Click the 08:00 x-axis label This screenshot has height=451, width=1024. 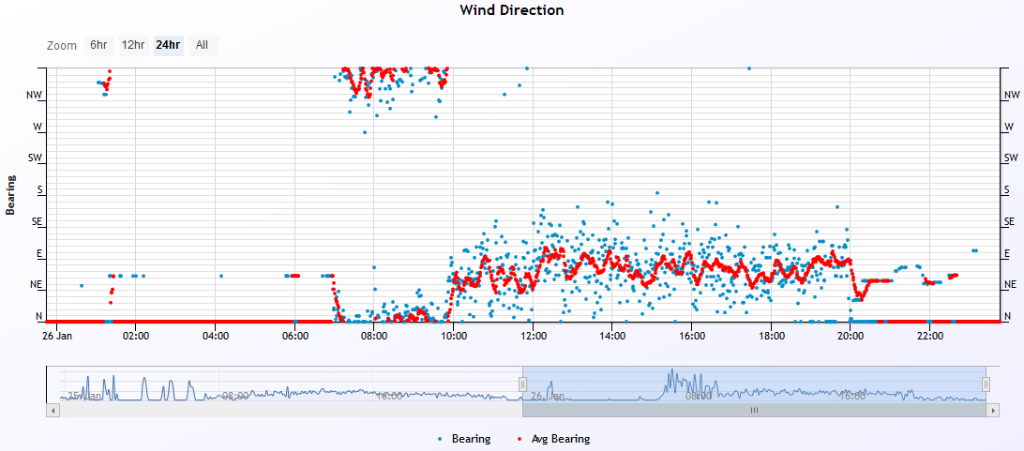point(374,337)
